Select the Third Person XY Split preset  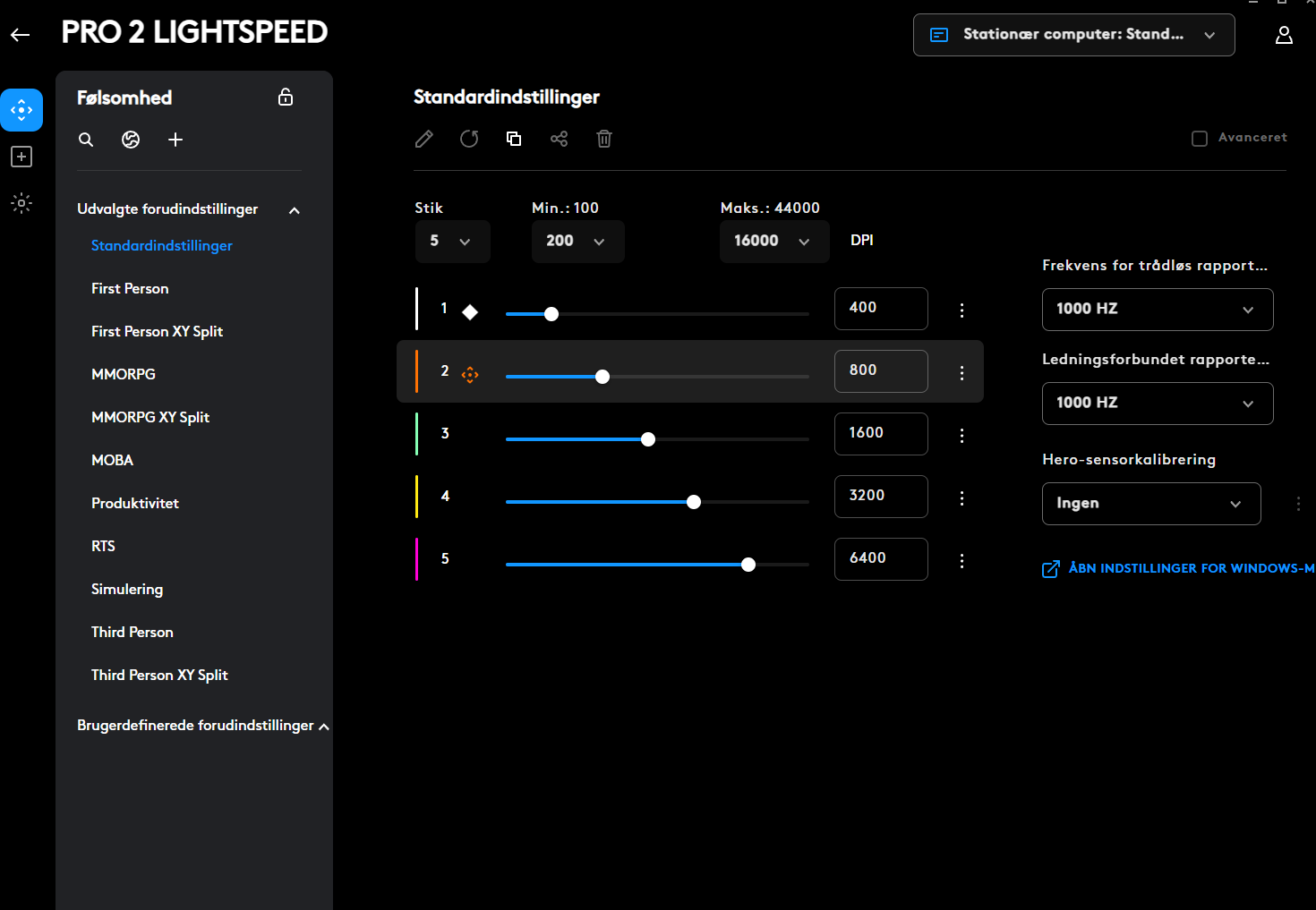[159, 675]
